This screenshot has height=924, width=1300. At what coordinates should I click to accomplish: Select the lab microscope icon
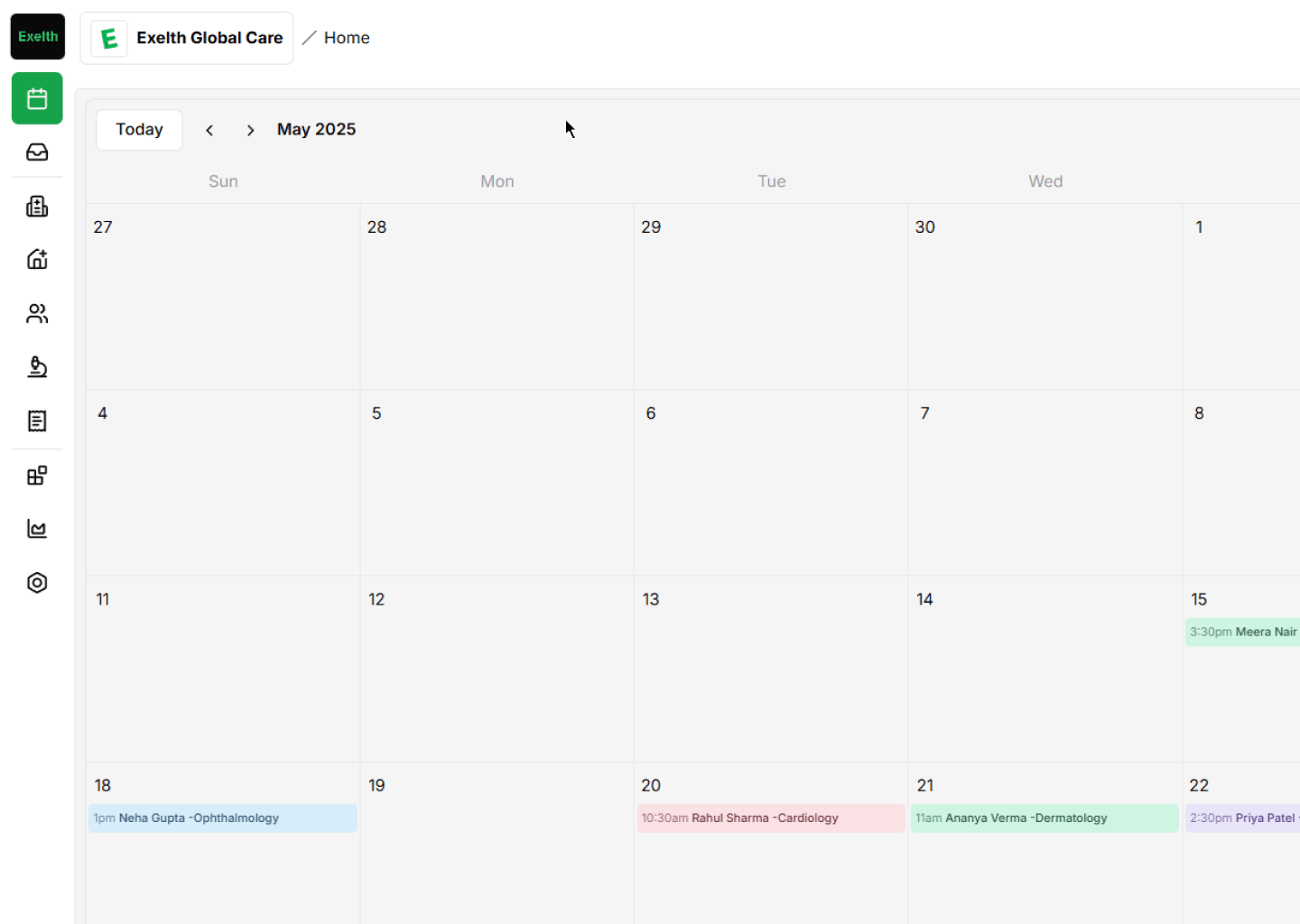[36, 367]
